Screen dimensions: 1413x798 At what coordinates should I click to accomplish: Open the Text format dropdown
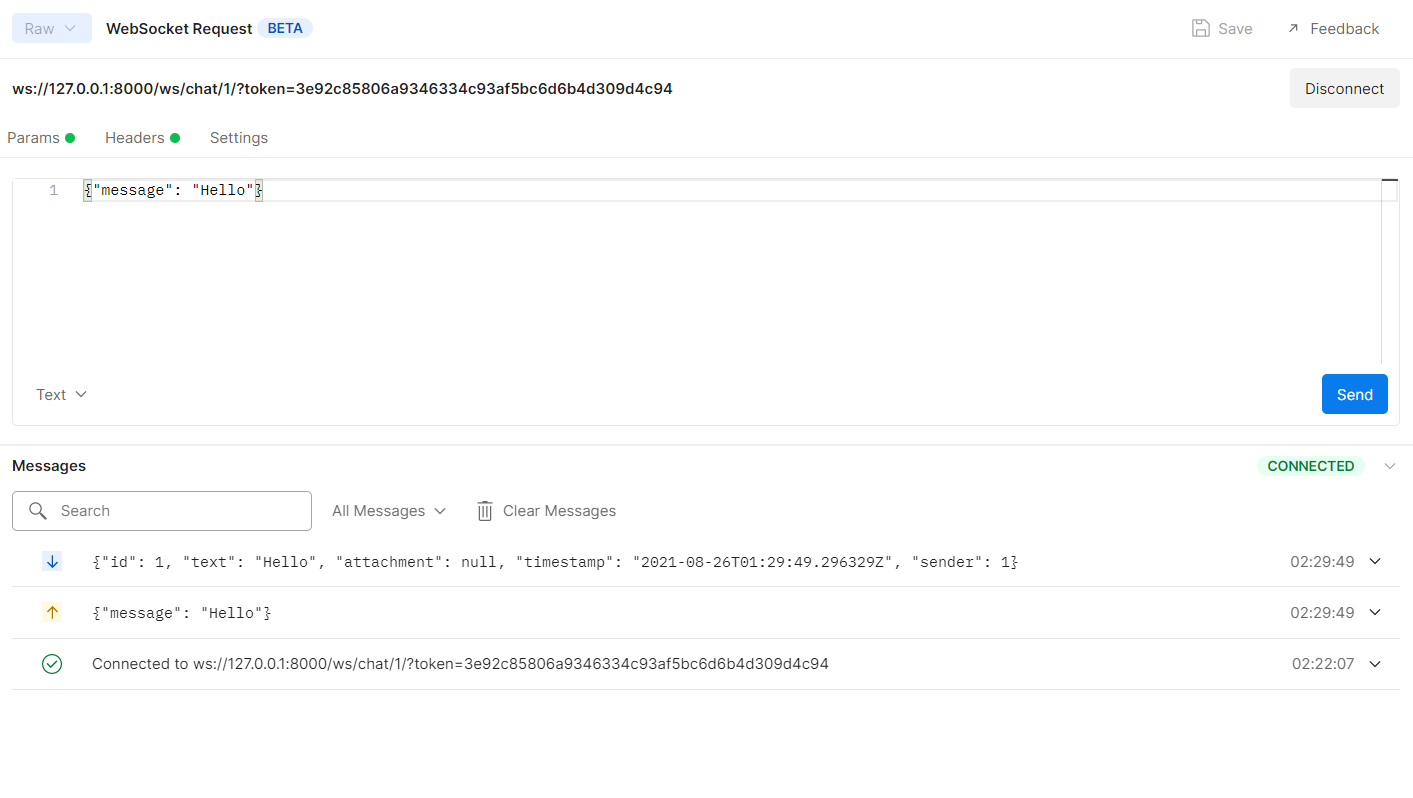point(62,394)
